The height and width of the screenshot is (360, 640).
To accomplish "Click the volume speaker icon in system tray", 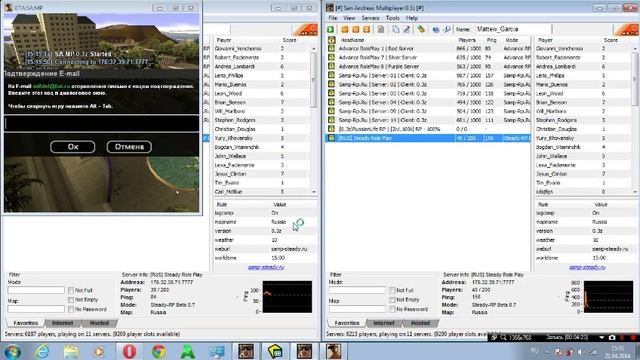I will point(580,351).
